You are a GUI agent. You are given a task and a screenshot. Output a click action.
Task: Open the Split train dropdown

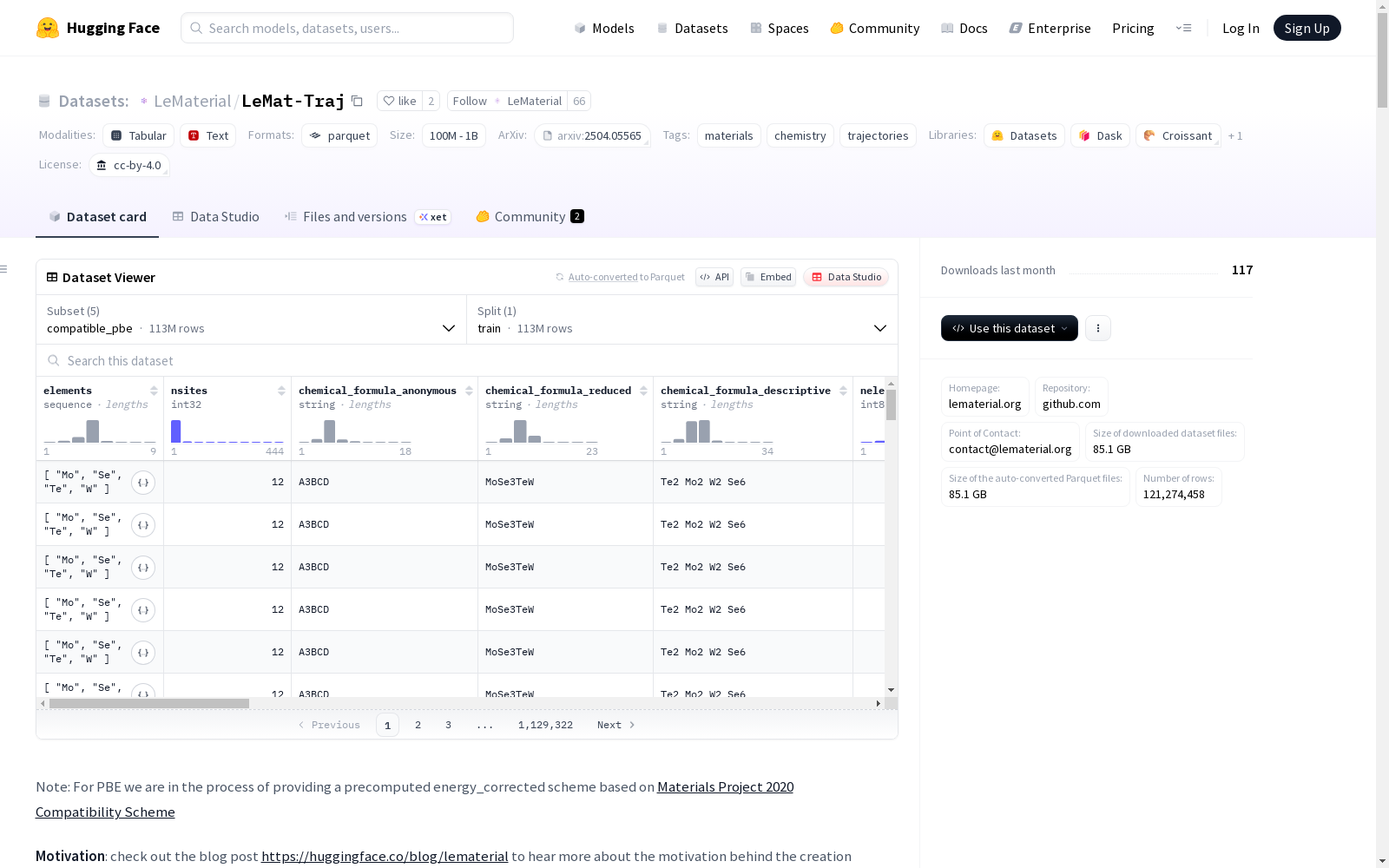tap(682, 319)
